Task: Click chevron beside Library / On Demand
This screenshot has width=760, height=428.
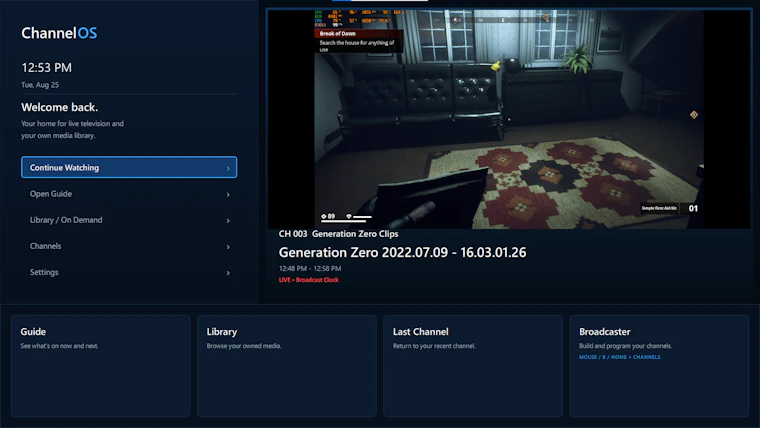Action: (228, 221)
